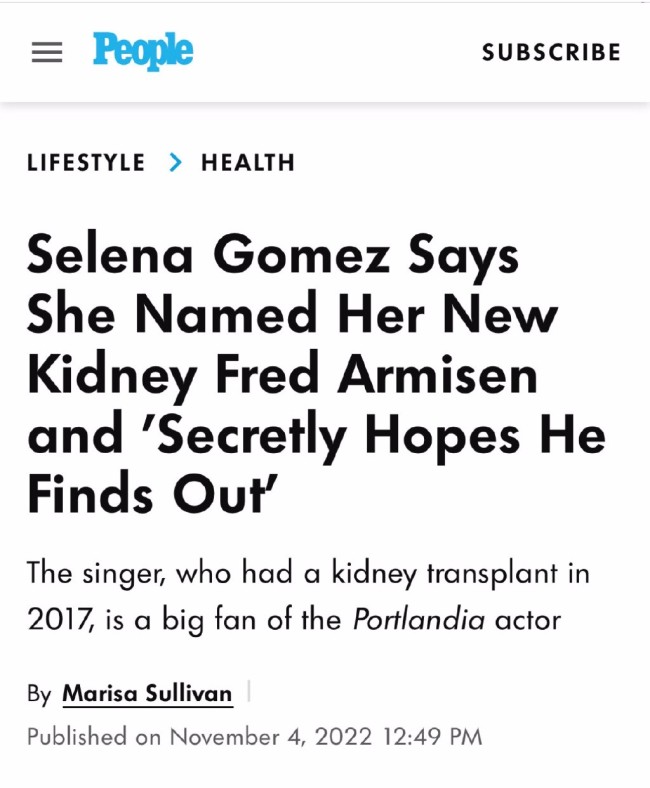This screenshot has height=788, width=650.
Task: Click the blue breadcrumb chevron arrow
Action: tap(175, 162)
